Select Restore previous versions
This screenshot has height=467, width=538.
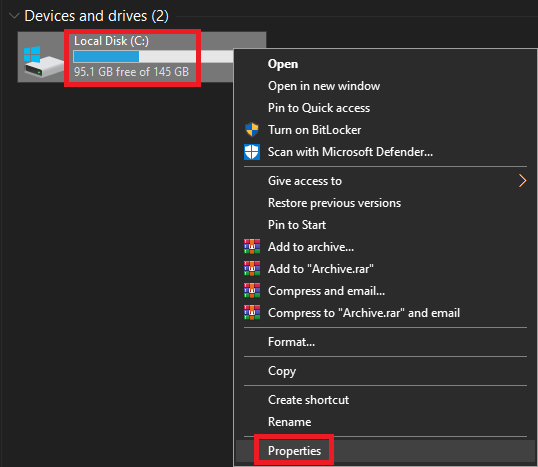pos(386,203)
